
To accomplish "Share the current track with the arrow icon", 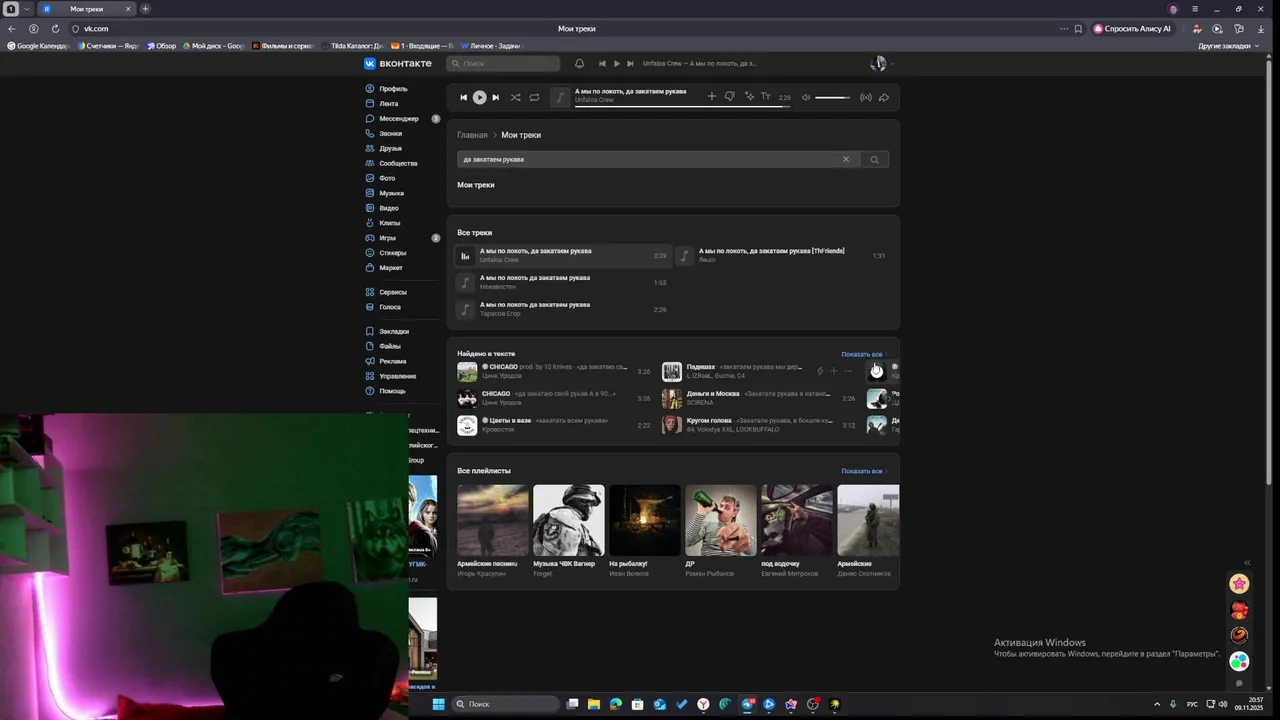I will point(884,97).
